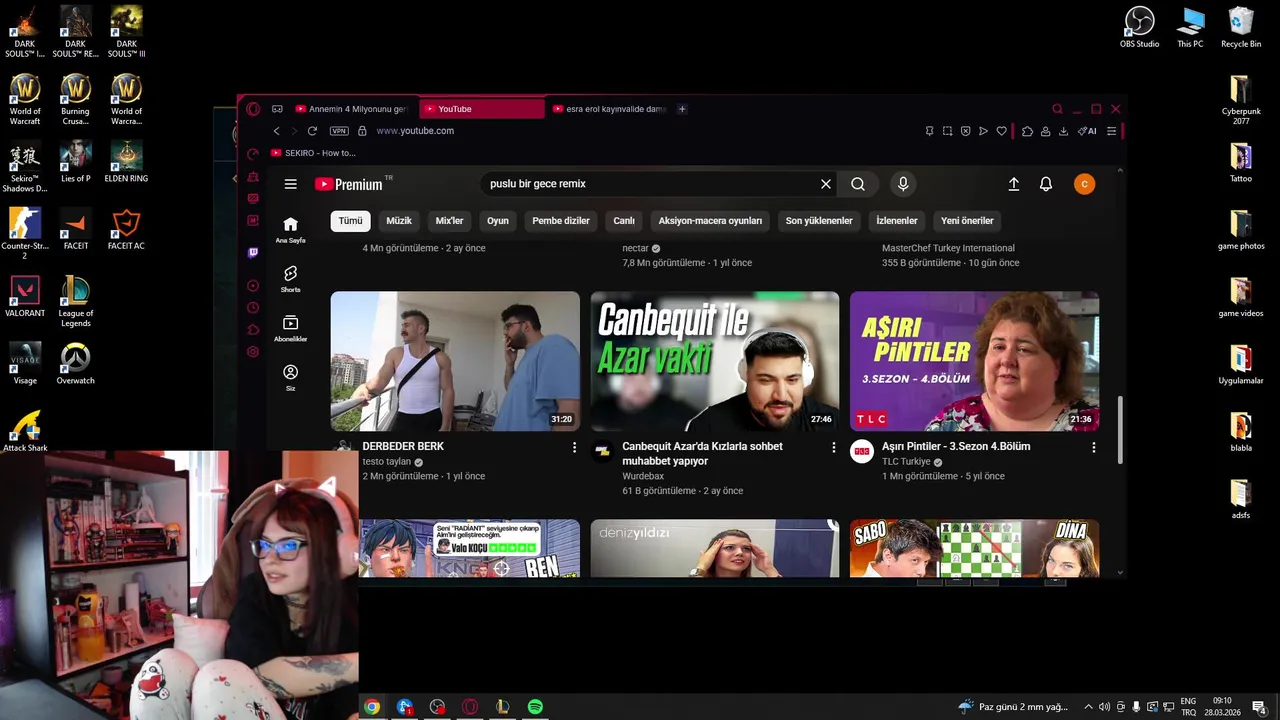Open the YouTube hamburger guide menu
The height and width of the screenshot is (720, 1280).
[x=290, y=184]
